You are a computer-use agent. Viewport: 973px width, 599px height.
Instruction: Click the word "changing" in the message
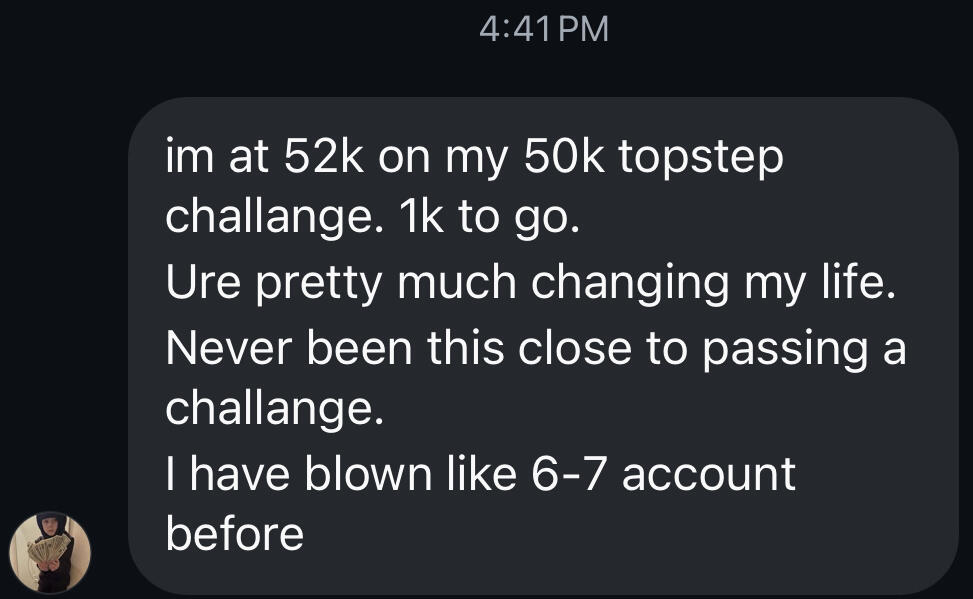click(x=630, y=283)
